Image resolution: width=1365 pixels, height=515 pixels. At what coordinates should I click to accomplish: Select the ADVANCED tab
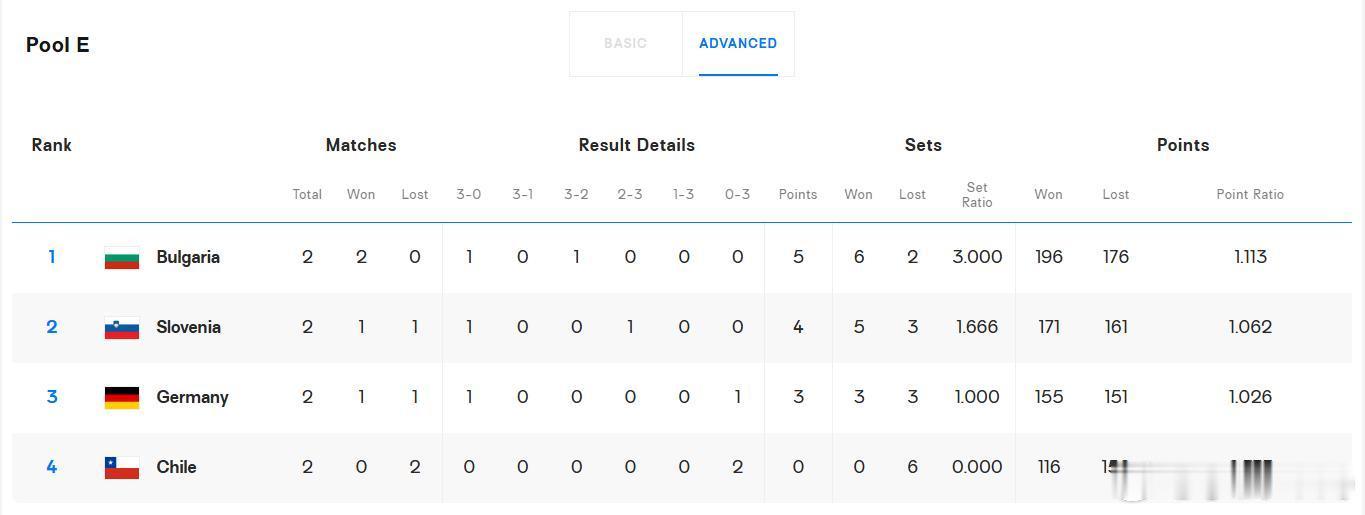(738, 43)
